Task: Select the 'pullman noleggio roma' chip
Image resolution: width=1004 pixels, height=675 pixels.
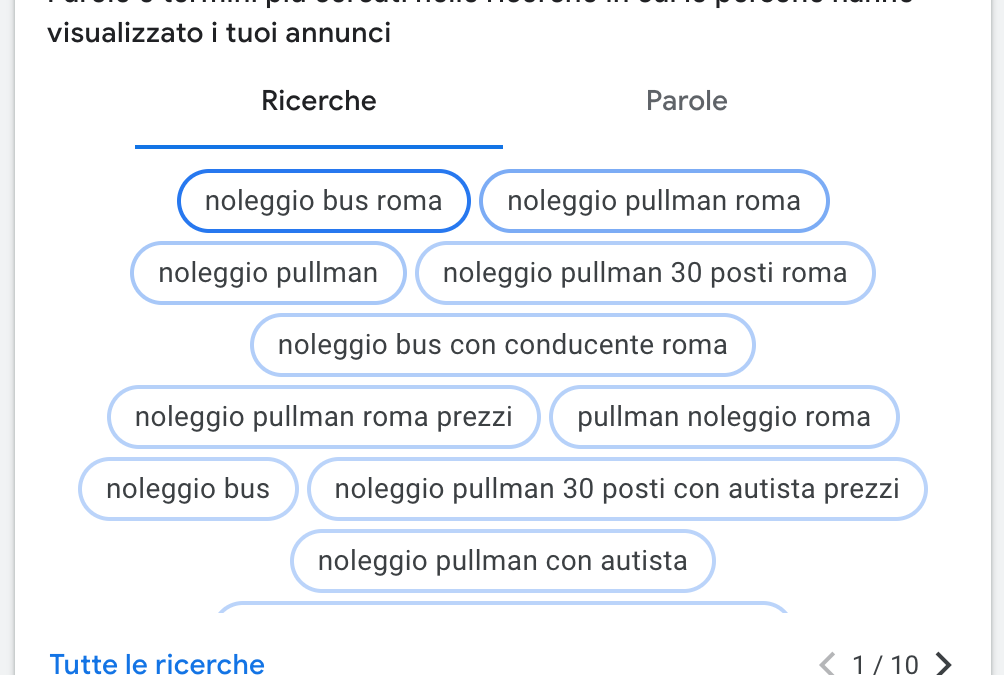Action: (724, 417)
